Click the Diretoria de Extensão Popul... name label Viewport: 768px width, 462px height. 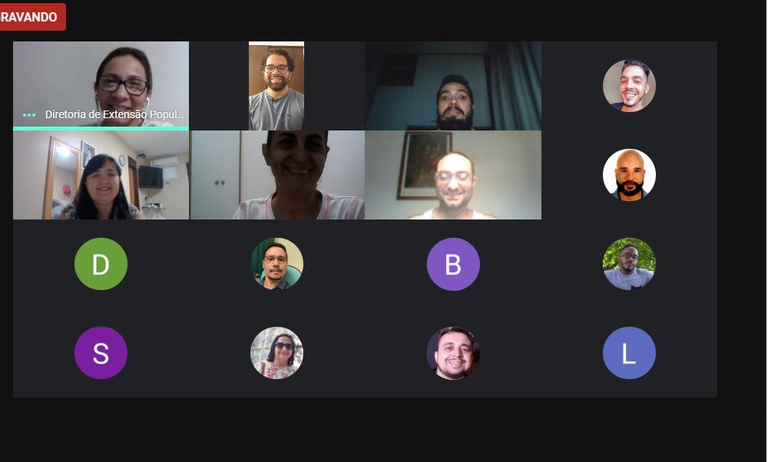click(115, 114)
